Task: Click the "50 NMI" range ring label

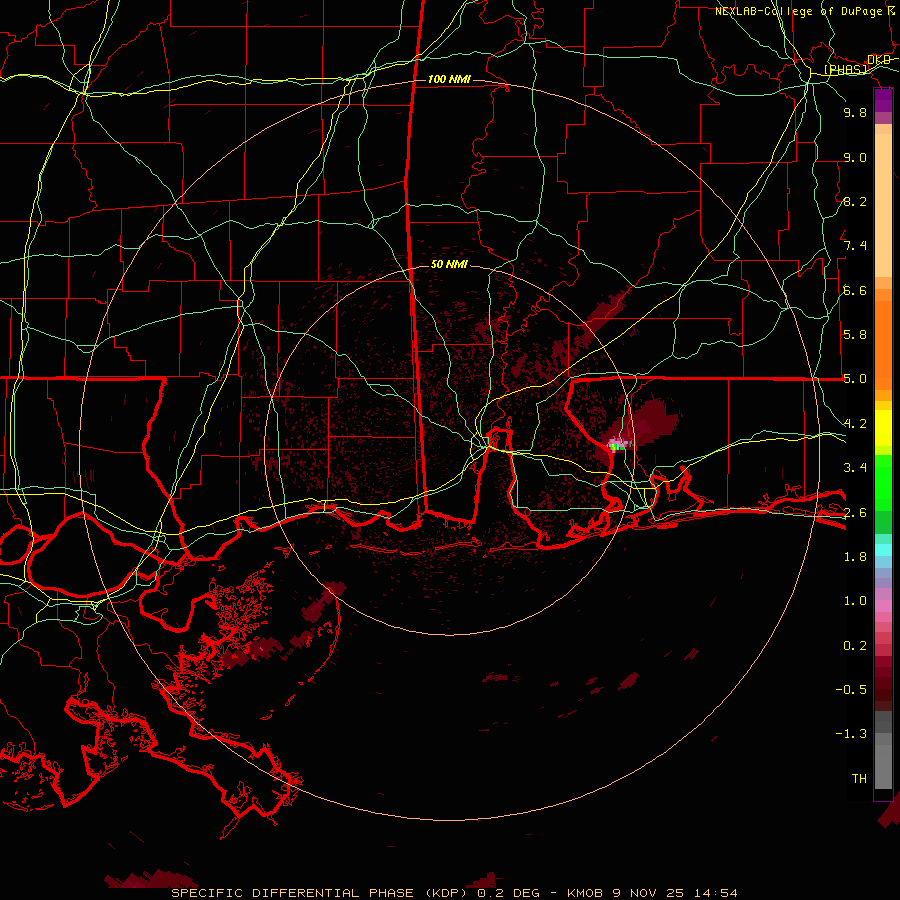Action: click(449, 265)
